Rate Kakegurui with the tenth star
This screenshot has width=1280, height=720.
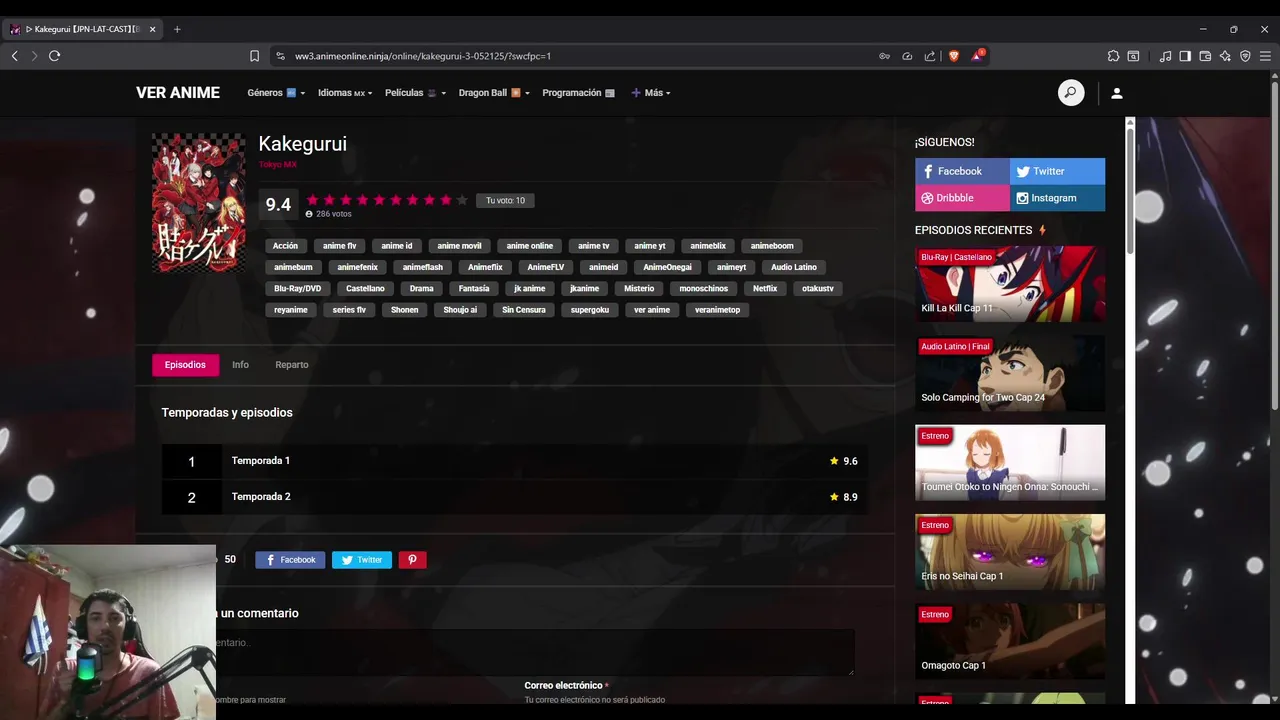(x=462, y=200)
